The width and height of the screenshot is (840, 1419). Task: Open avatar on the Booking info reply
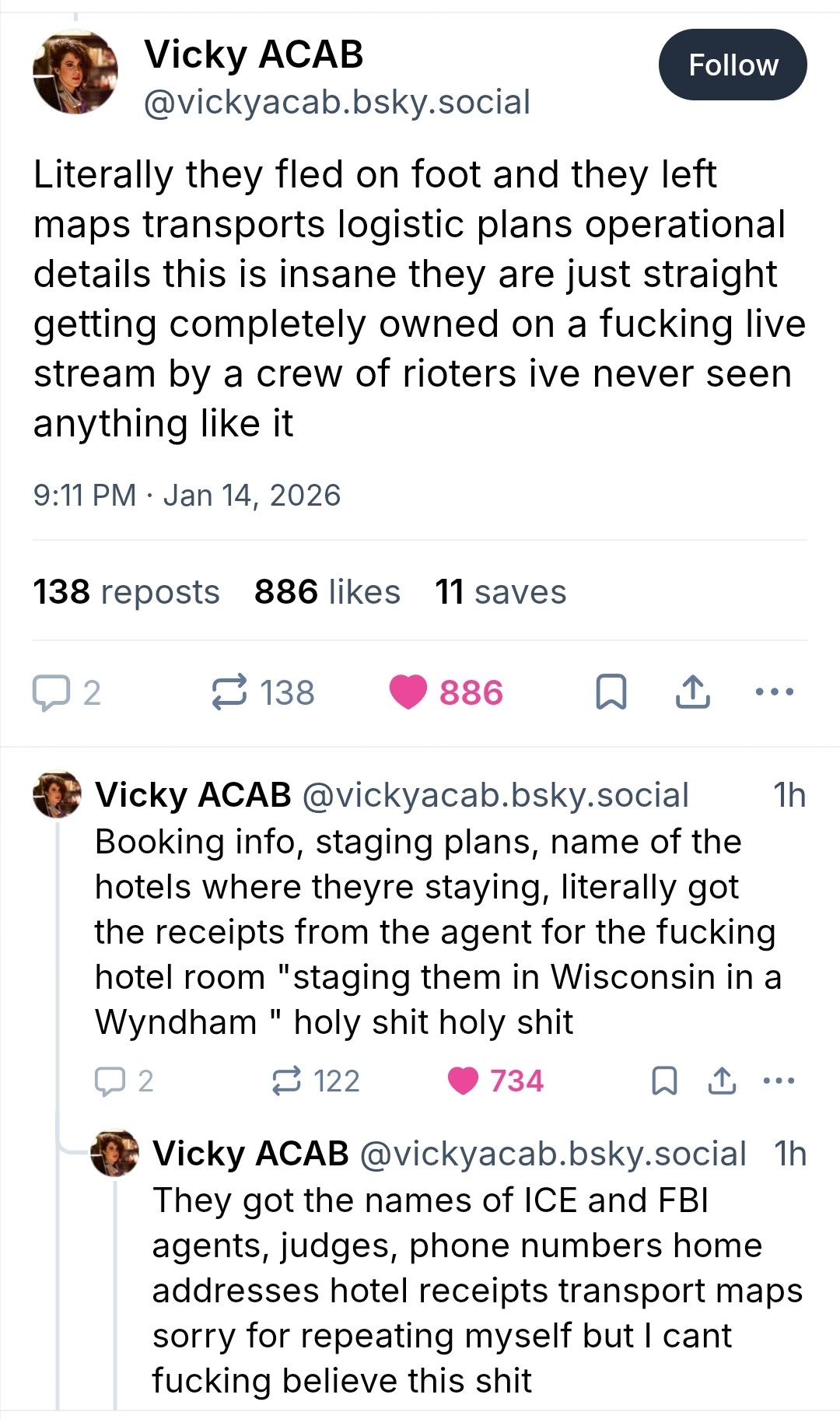pyautogui.click(x=57, y=795)
